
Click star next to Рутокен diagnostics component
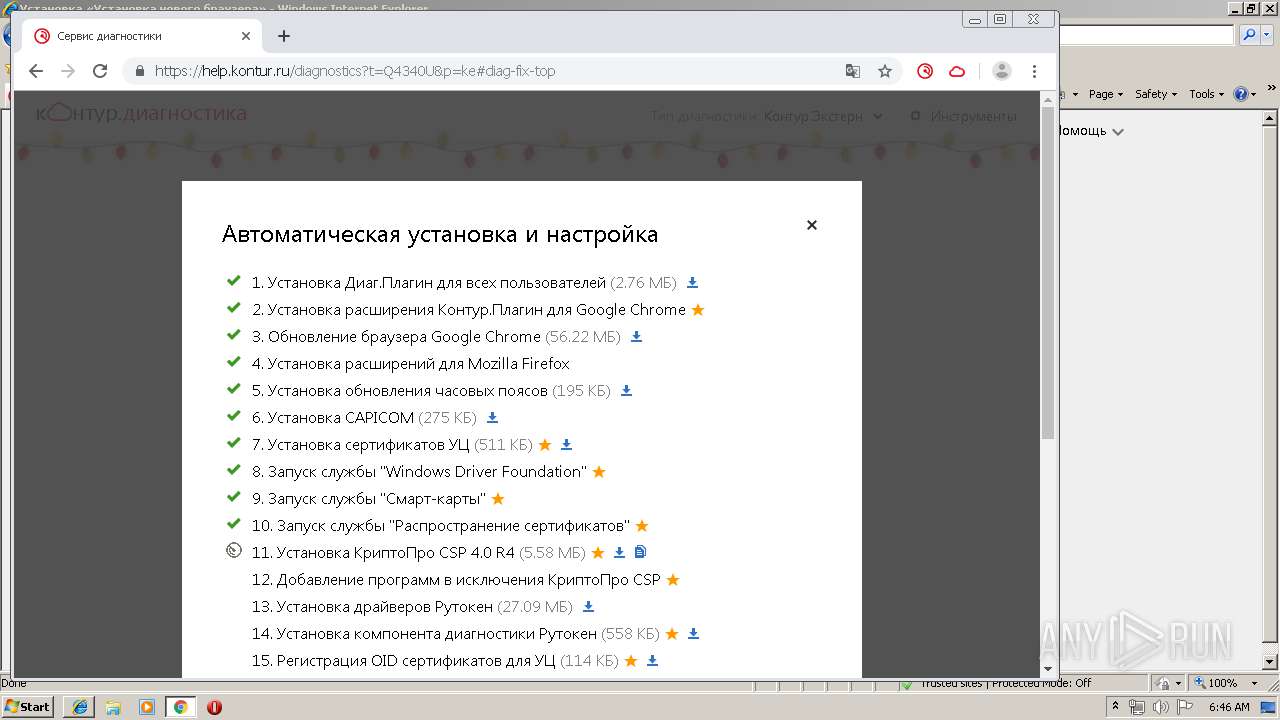[x=672, y=634]
